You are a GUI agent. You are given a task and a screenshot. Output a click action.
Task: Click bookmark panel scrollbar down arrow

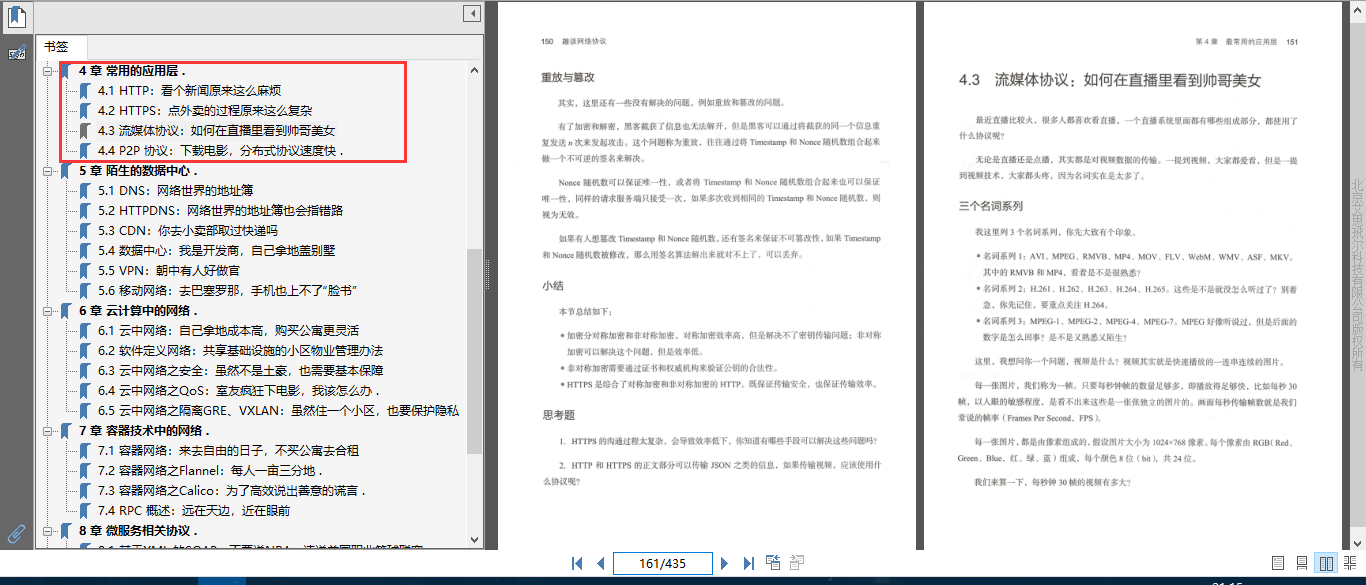pos(474,538)
